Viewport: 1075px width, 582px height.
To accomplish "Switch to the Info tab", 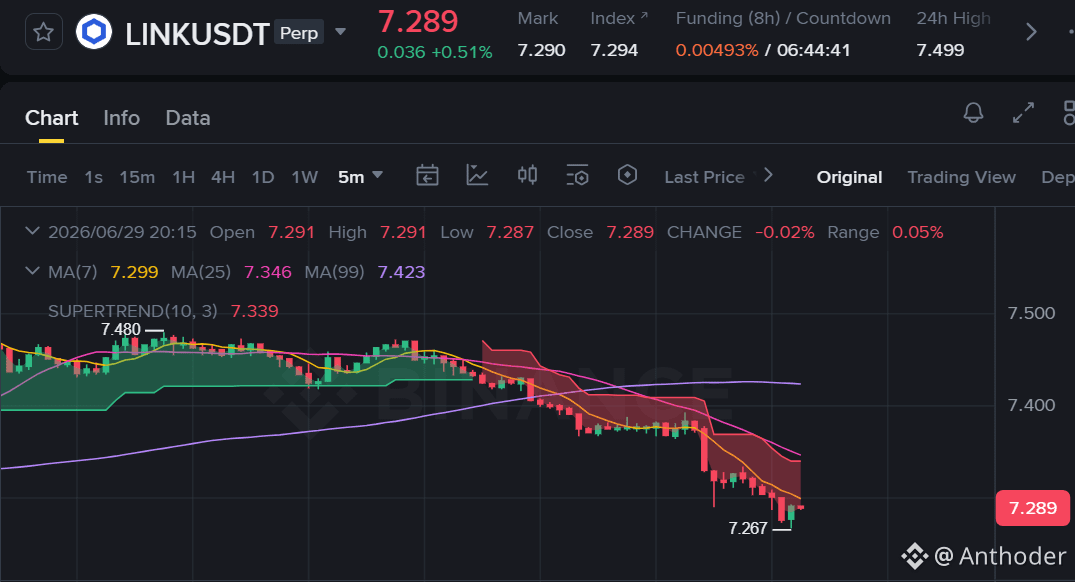I will tap(121, 118).
